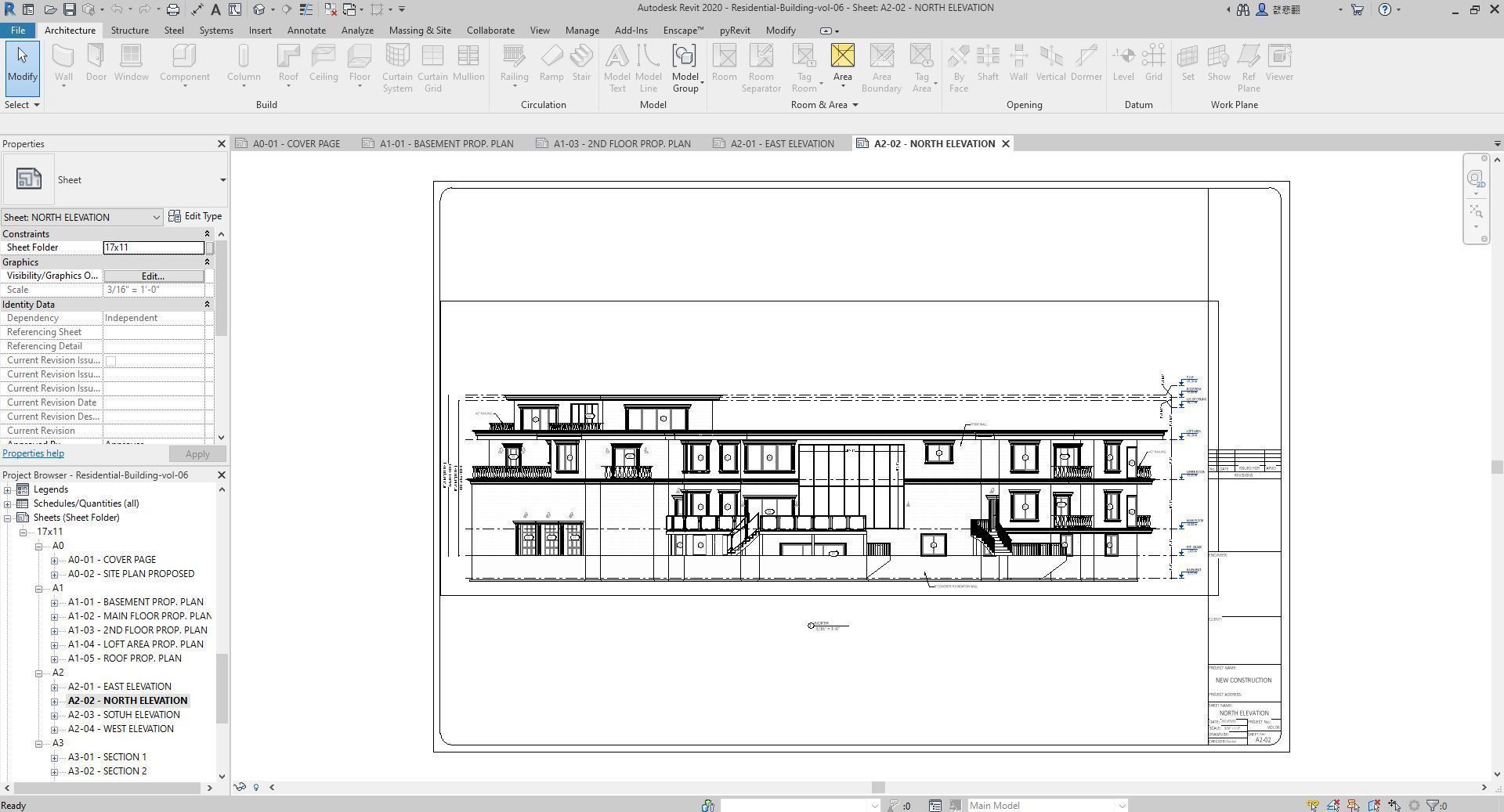
Task: Open the Model Group tool
Action: tap(685, 68)
